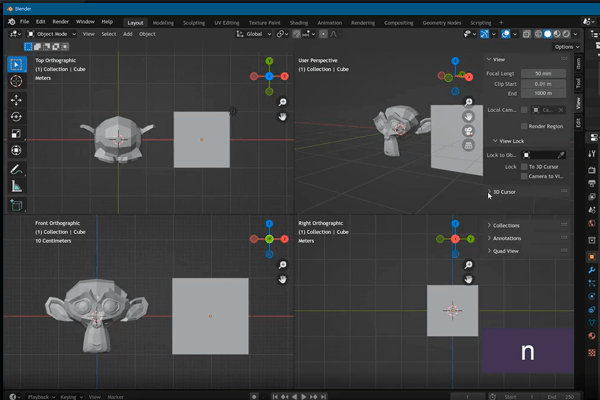
Task: Open the viewport shading options dropdown arrow
Action: tap(575, 34)
